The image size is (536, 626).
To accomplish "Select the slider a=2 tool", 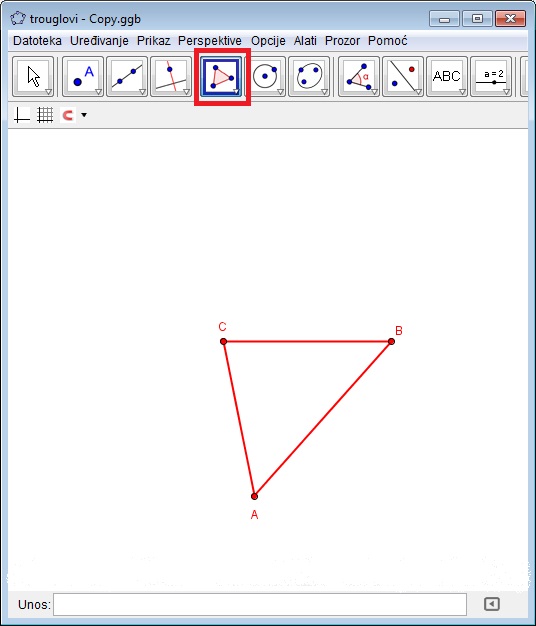I will 491,77.
